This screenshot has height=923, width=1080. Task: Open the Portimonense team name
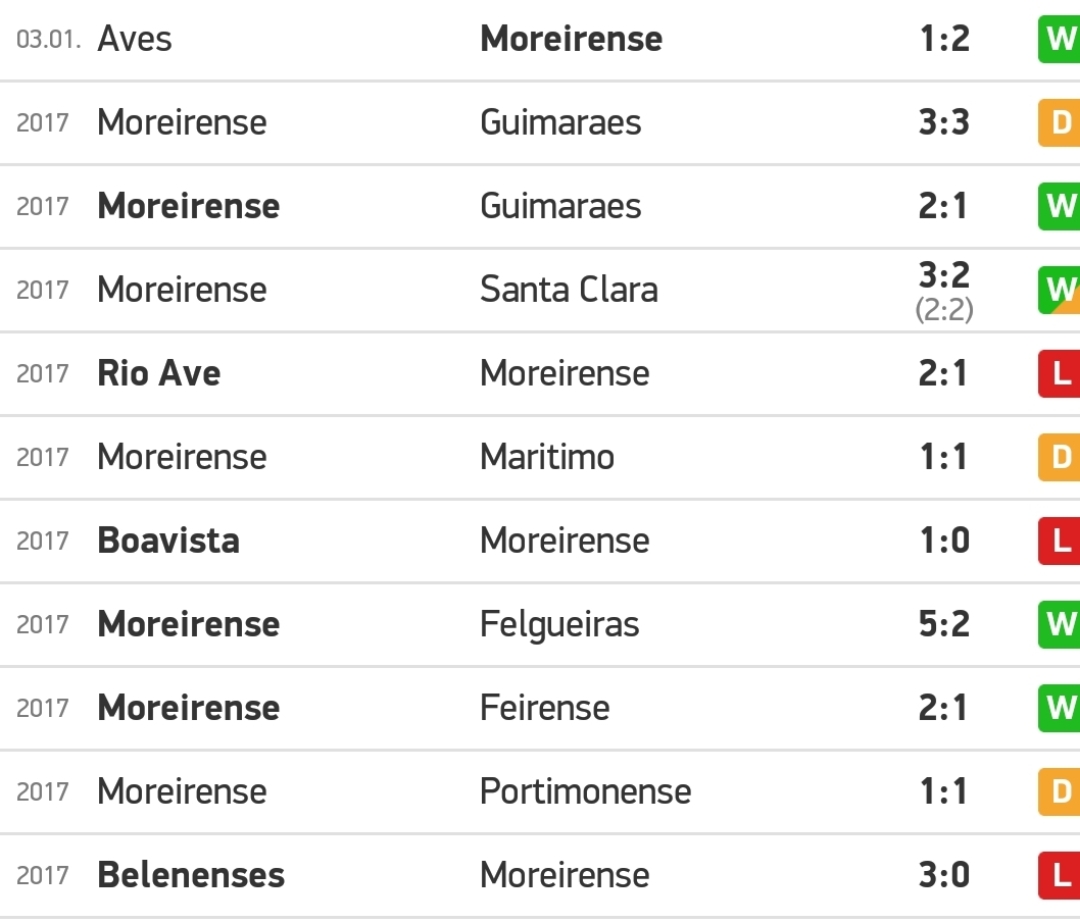(585, 792)
